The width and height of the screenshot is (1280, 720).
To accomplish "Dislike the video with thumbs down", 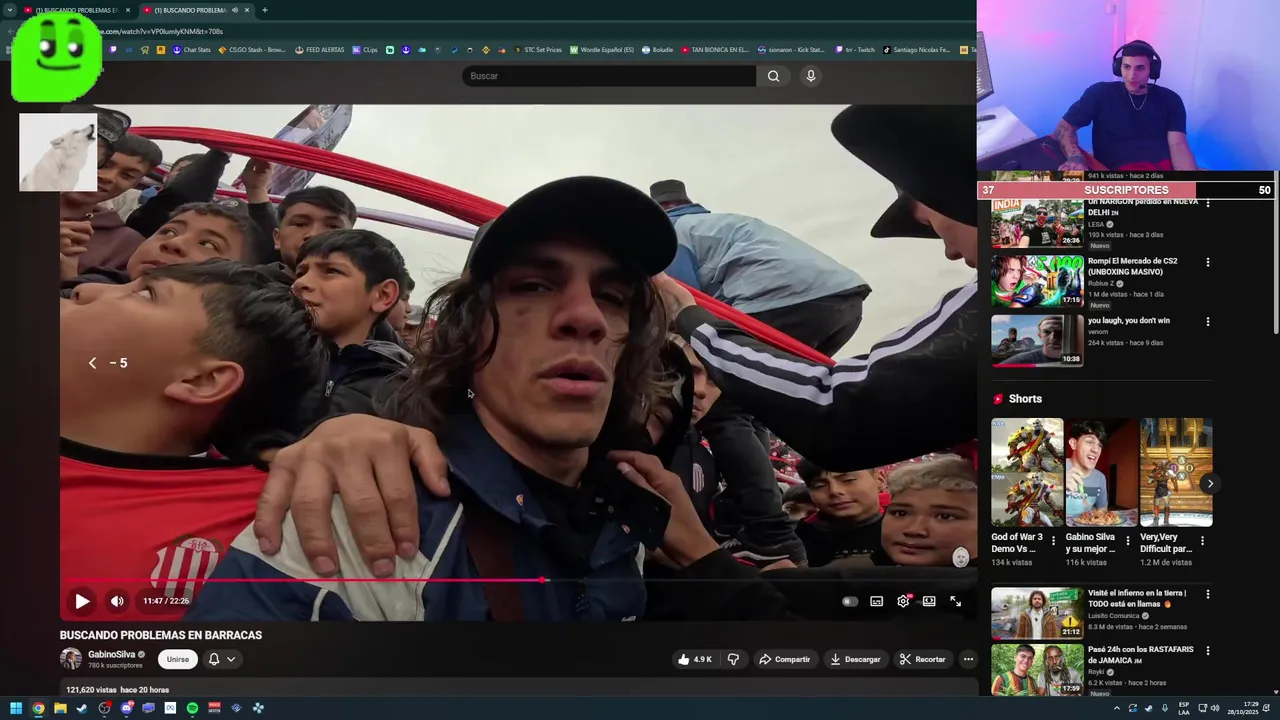I will pyautogui.click(x=733, y=659).
